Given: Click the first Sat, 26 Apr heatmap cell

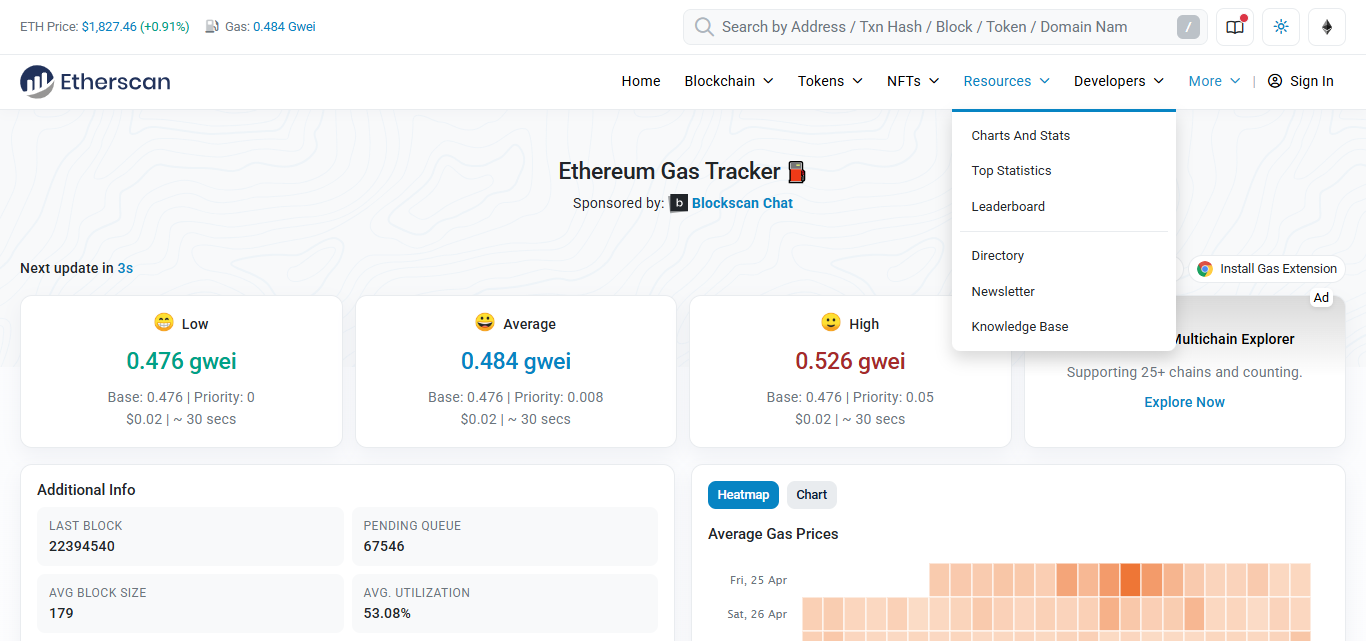Looking at the screenshot, I should (x=812, y=614).
